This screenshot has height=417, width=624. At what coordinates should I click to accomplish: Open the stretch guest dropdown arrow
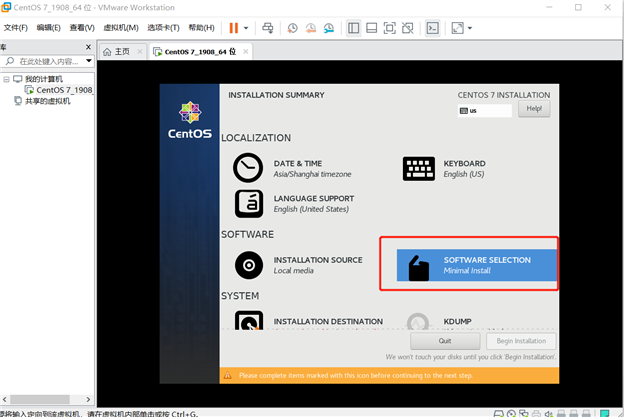coord(470,28)
